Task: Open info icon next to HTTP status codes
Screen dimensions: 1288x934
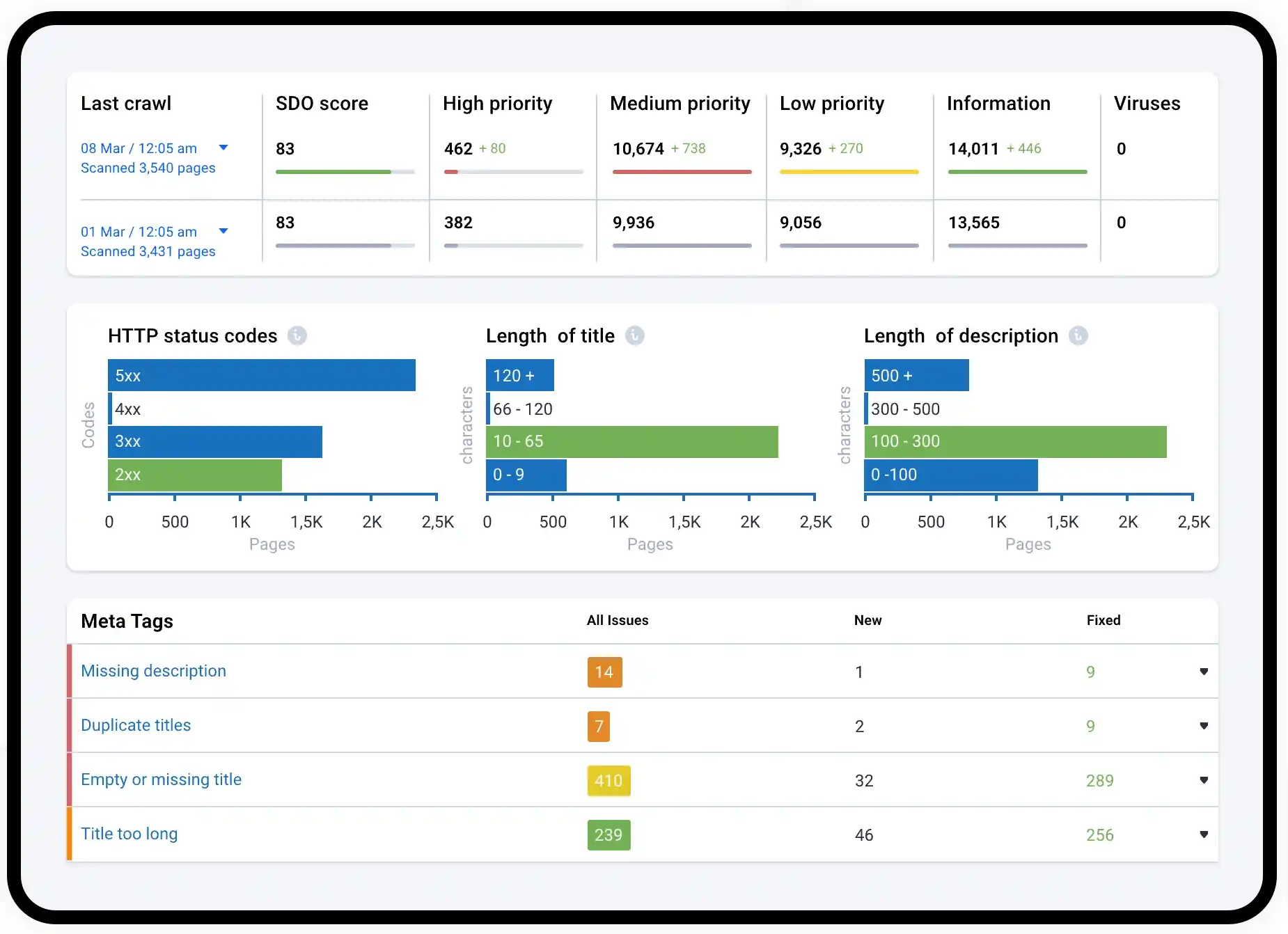Action: [297, 335]
